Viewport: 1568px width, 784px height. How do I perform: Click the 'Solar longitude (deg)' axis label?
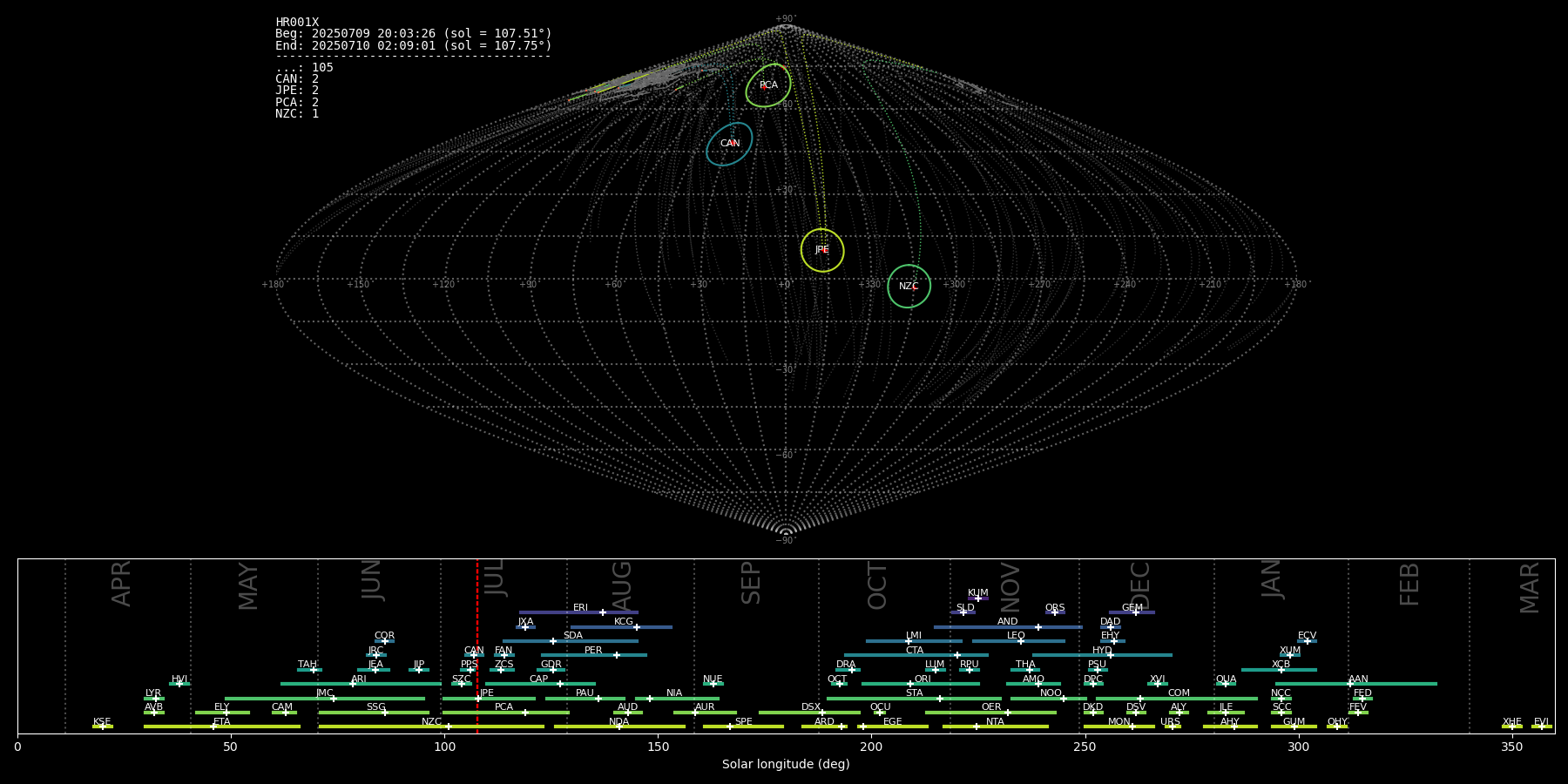(786, 764)
